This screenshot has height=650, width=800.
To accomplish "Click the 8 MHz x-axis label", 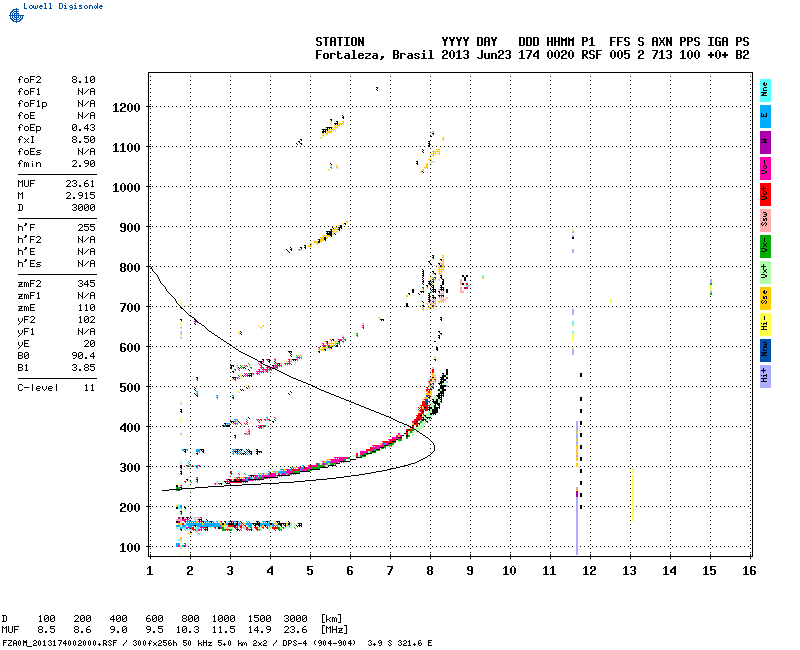I will (430, 571).
